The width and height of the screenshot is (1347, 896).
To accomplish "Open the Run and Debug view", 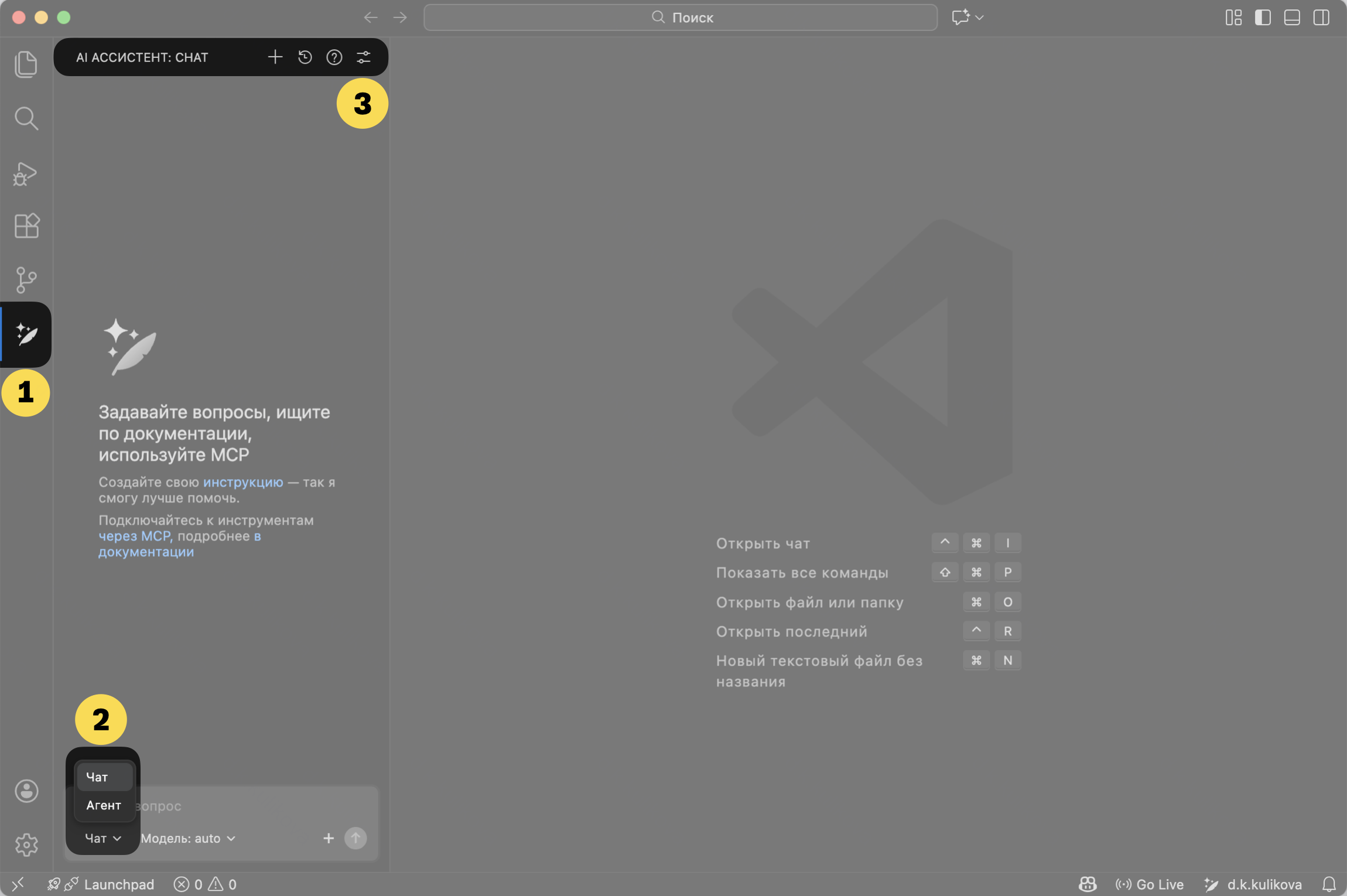I will point(26,174).
